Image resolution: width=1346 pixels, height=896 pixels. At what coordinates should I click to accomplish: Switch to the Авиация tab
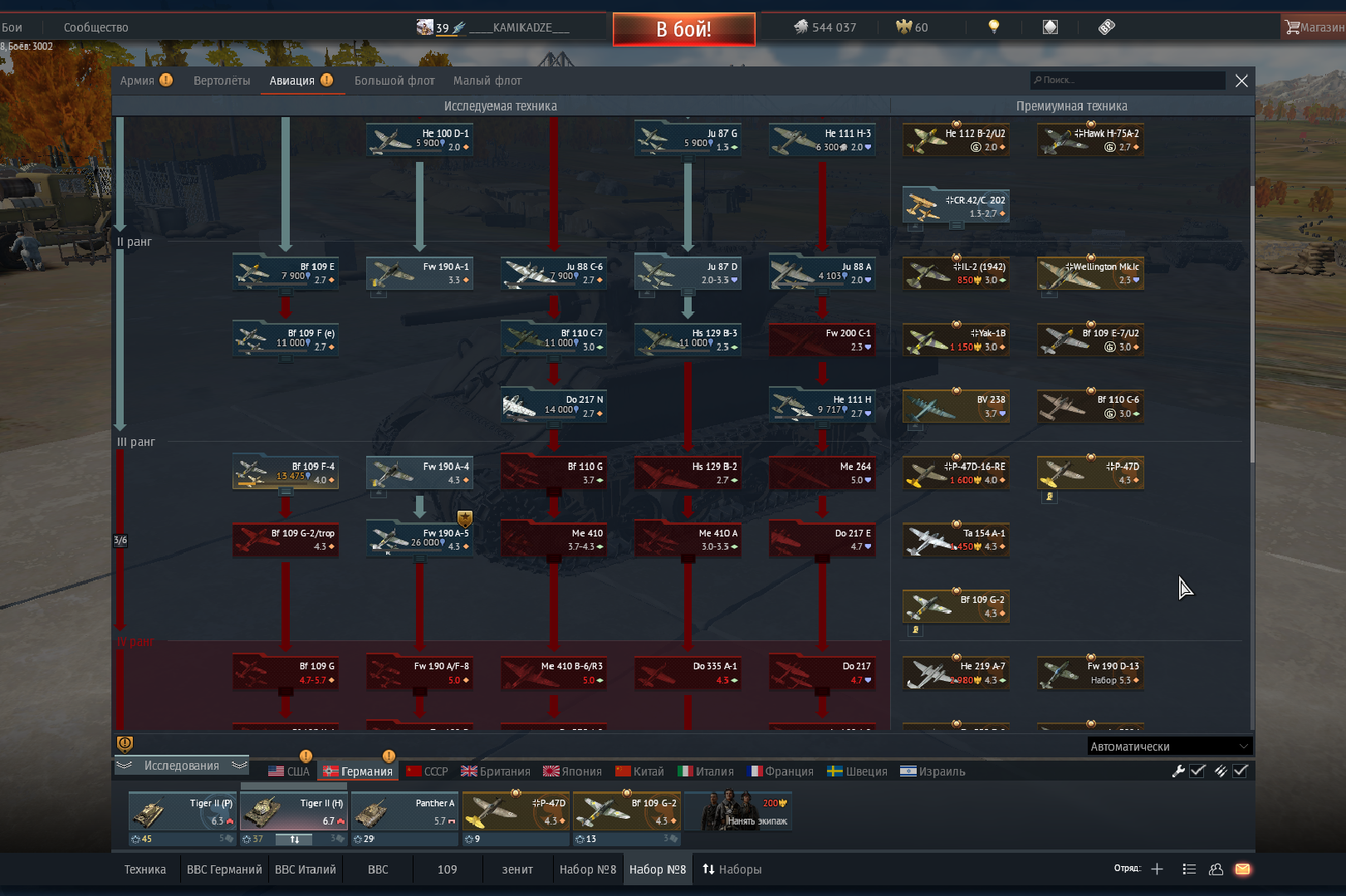(x=301, y=81)
